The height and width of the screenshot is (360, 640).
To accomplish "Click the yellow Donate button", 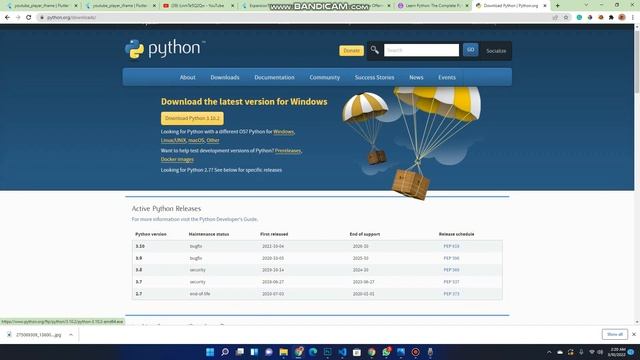I will [351, 51].
